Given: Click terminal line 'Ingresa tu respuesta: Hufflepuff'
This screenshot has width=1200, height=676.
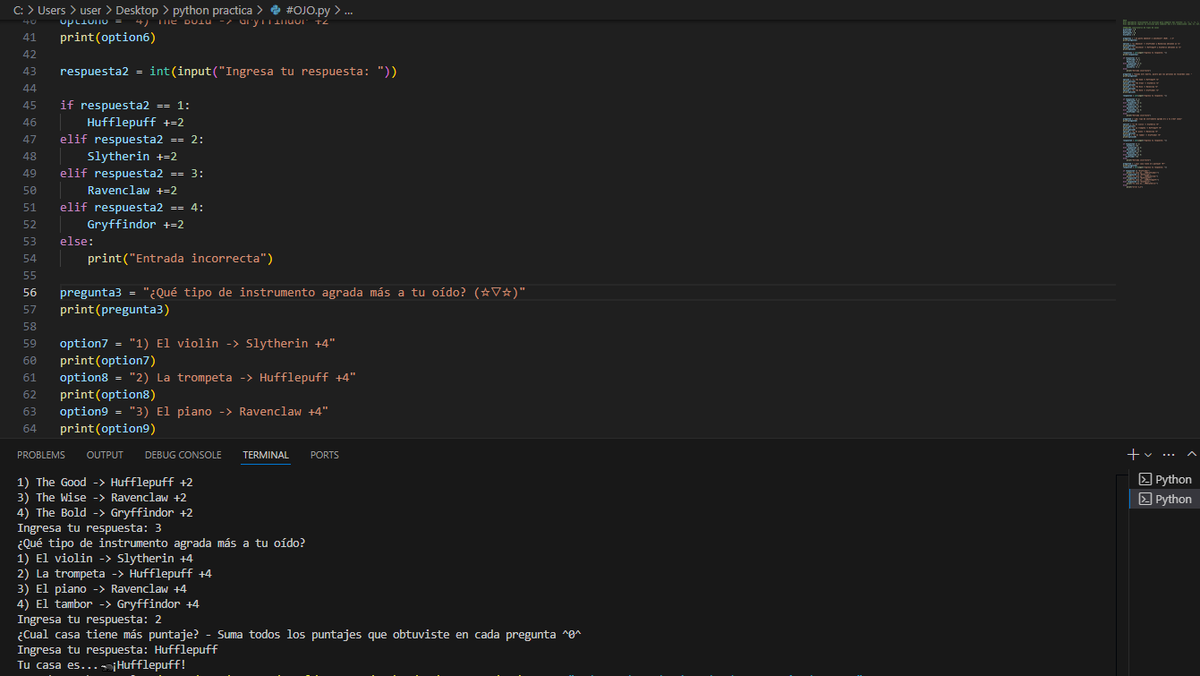Looking at the screenshot, I should click(x=117, y=649).
